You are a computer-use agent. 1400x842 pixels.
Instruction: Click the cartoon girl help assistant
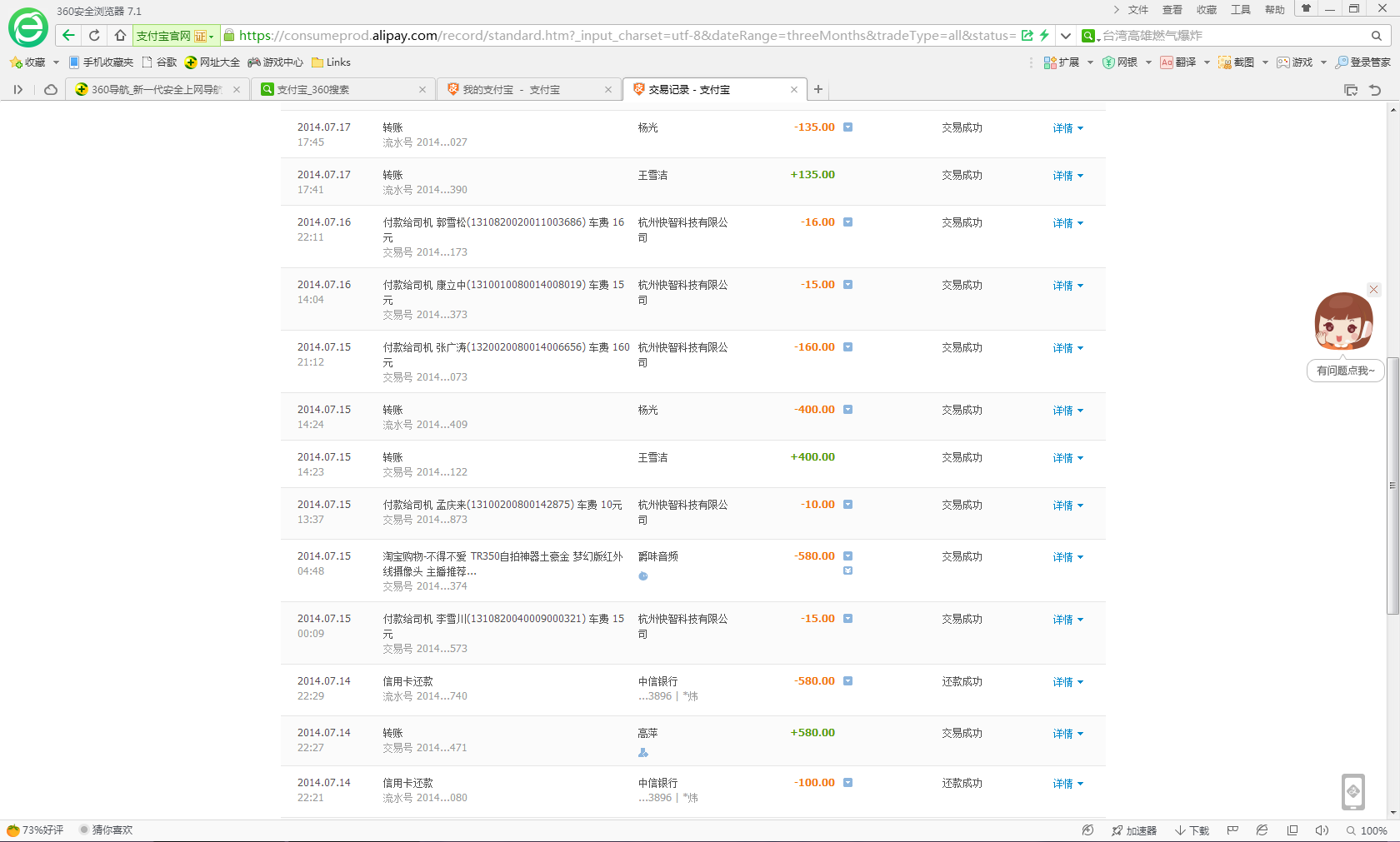click(x=1343, y=321)
